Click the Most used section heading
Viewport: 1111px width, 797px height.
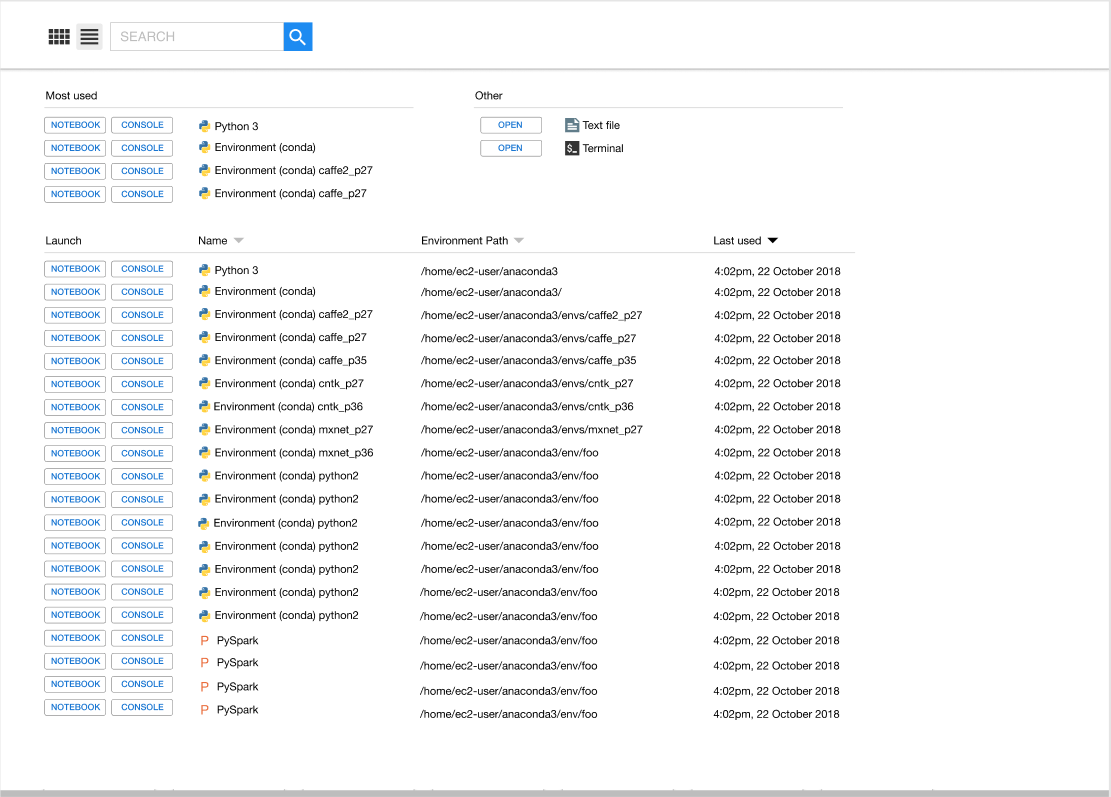(72, 96)
